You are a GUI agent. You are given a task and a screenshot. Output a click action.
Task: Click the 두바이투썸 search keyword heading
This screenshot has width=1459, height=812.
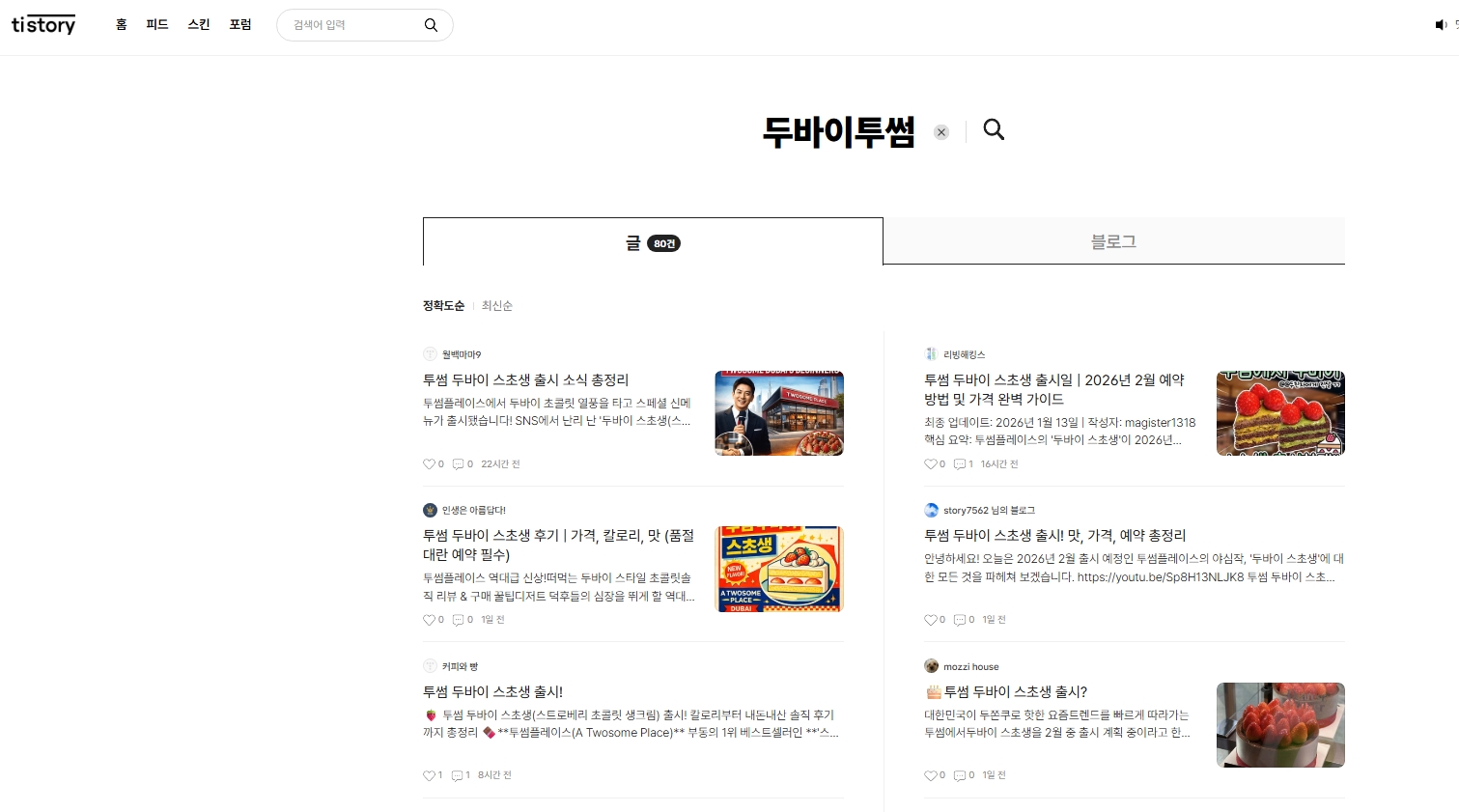839,131
